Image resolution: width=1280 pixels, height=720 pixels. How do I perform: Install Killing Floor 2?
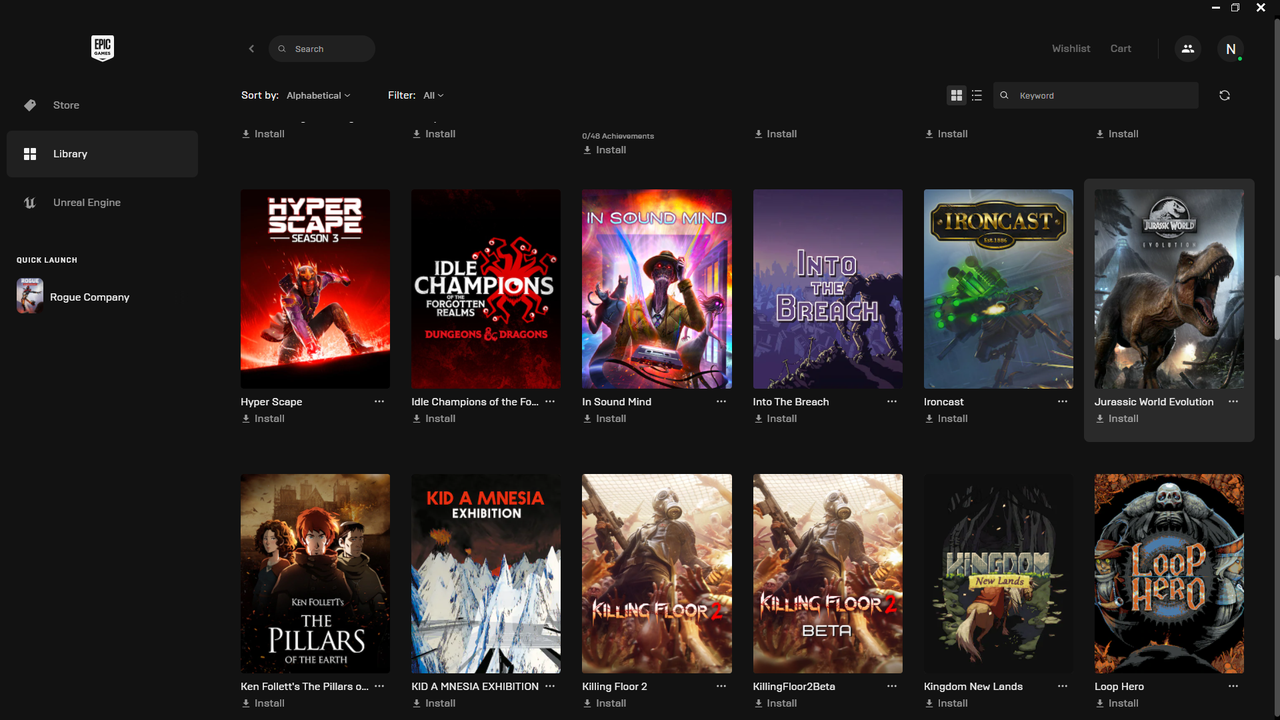coord(605,703)
